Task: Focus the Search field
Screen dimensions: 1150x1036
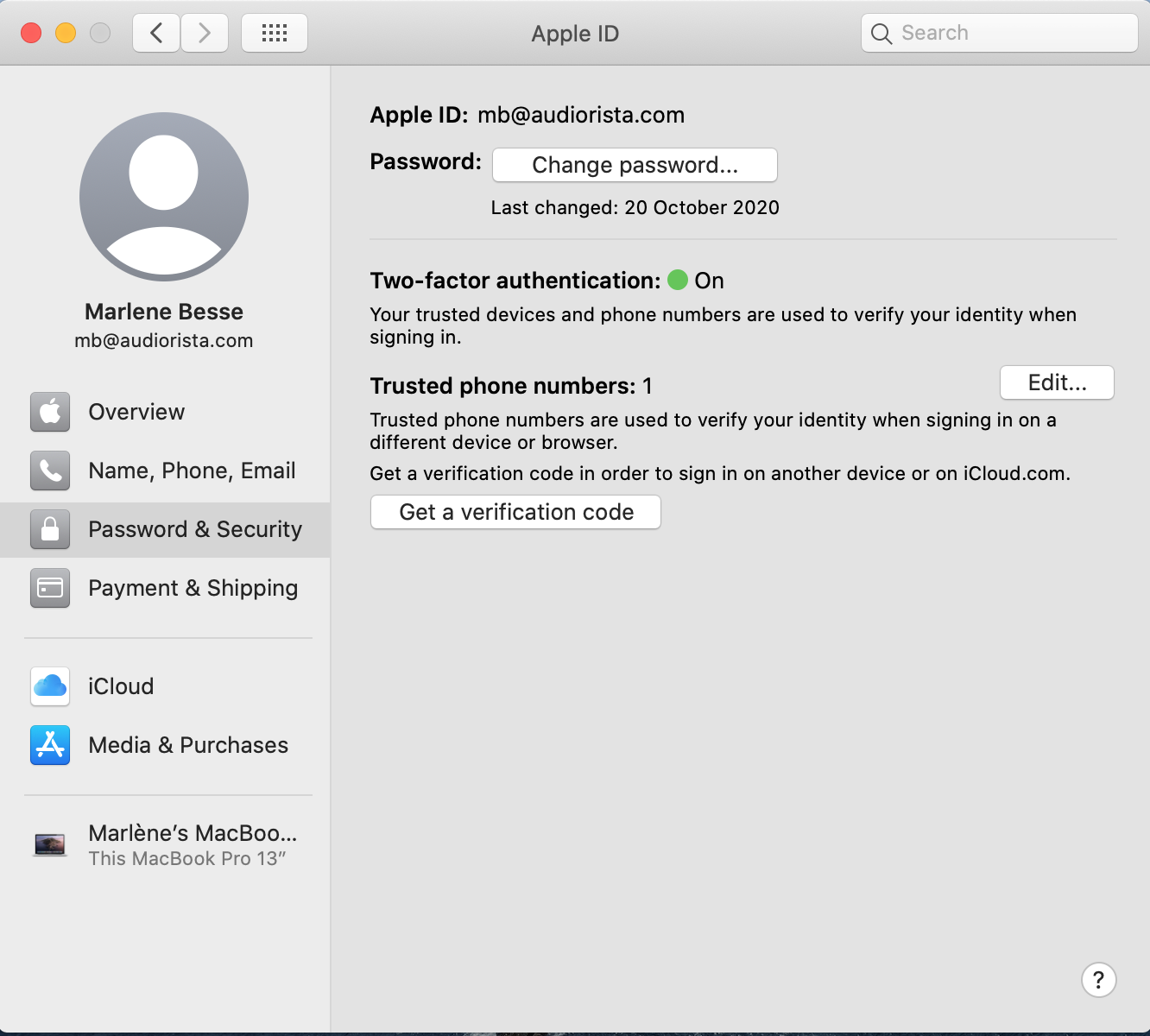Action: pyautogui.click(x=1000, y=34)
